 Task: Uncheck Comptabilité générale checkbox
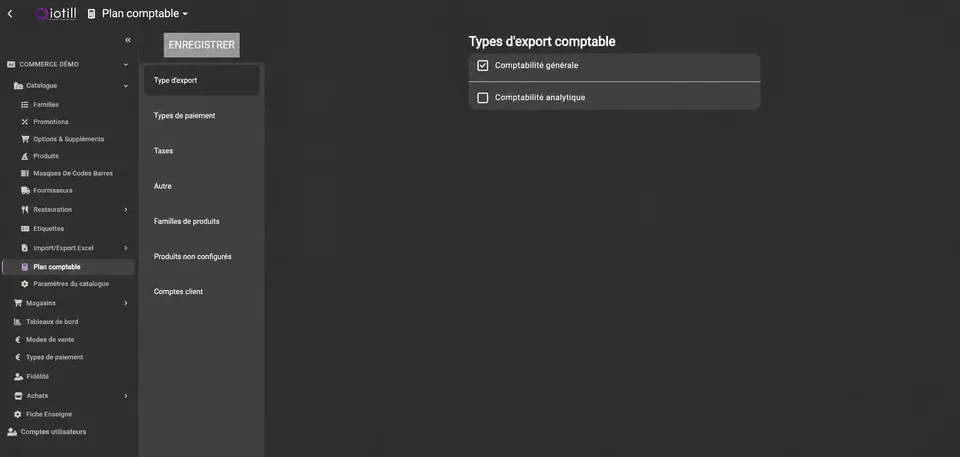point(482,66)
